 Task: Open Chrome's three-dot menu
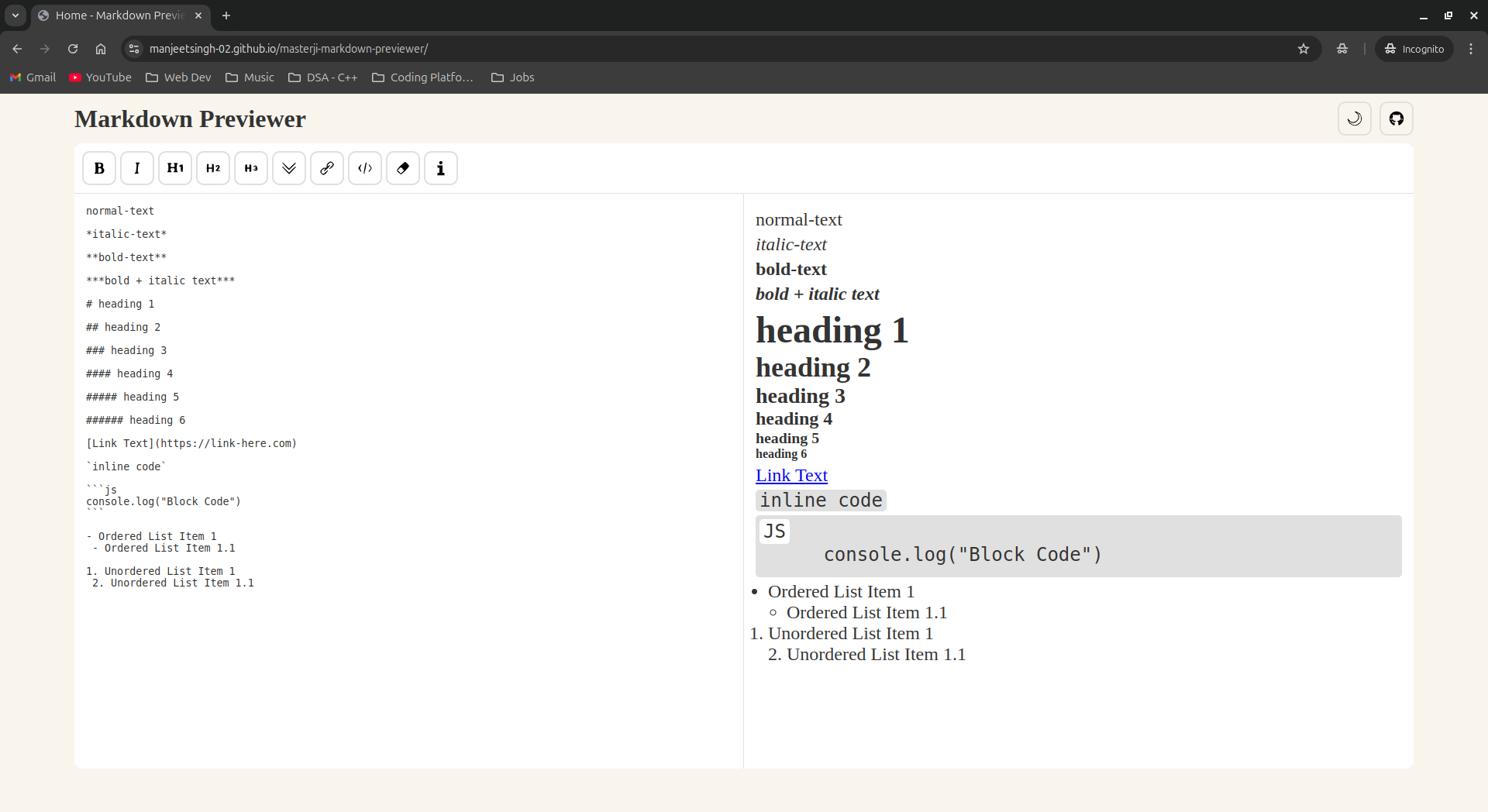(x=1471, y=49)
